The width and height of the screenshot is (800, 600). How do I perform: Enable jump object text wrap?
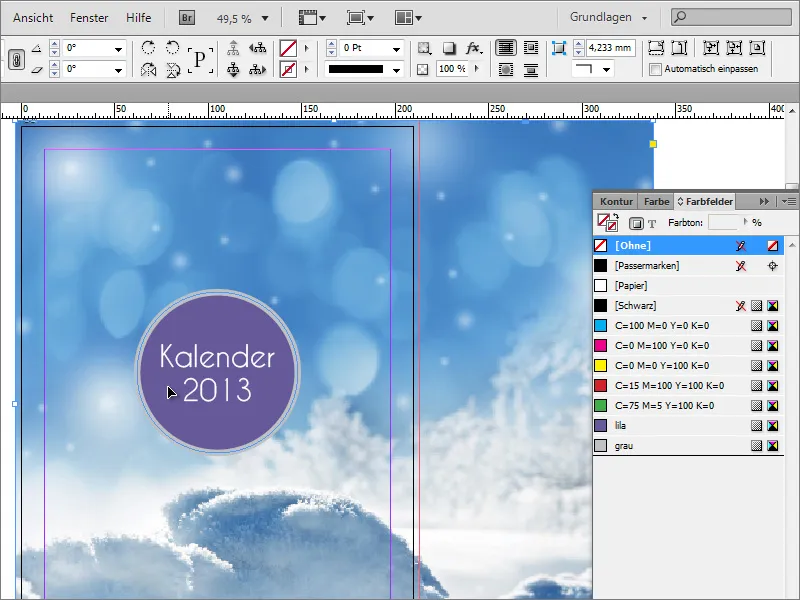click(x=531, y=69)
